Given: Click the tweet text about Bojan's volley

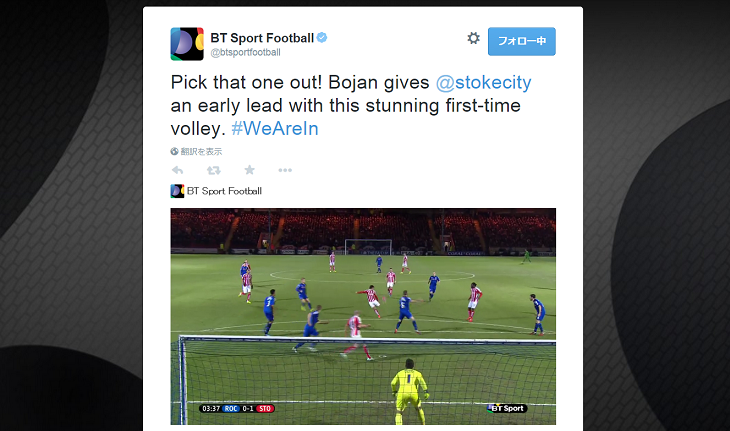Looking at the screenshot, I should pos(351,106).
